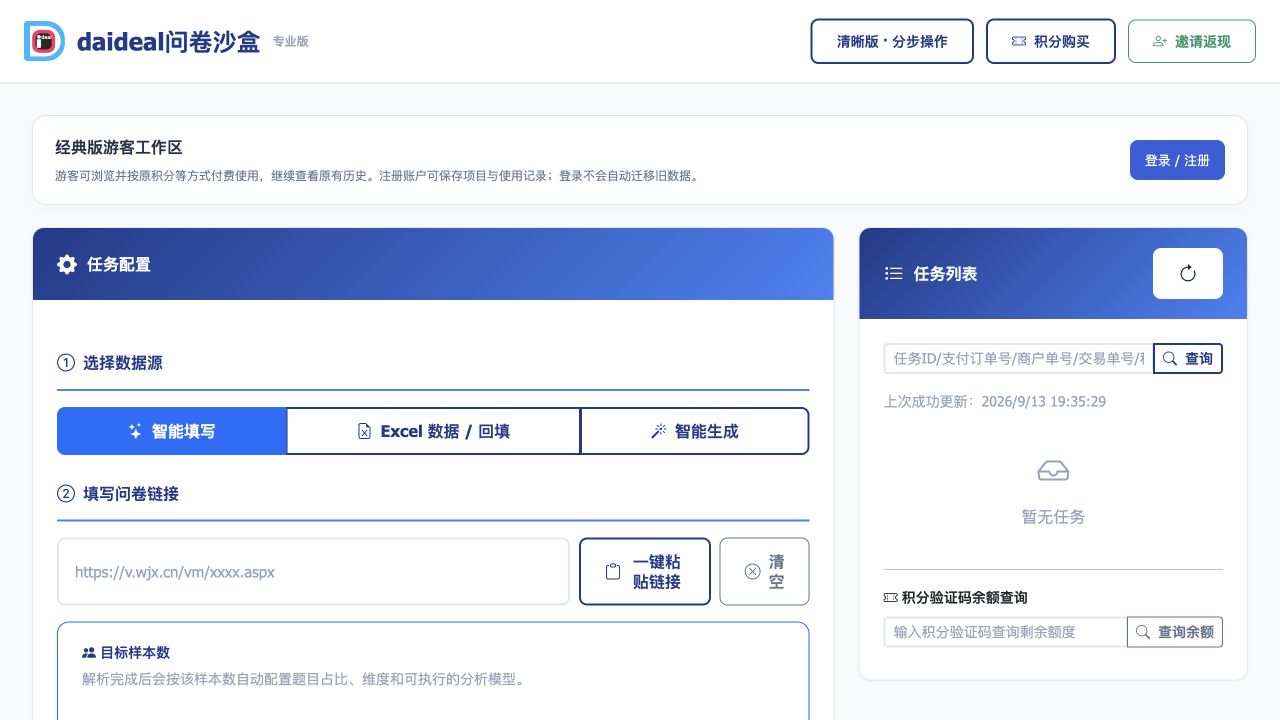
Task: Click the 上次成功更新 timestamp text
Action: point(995,401)
